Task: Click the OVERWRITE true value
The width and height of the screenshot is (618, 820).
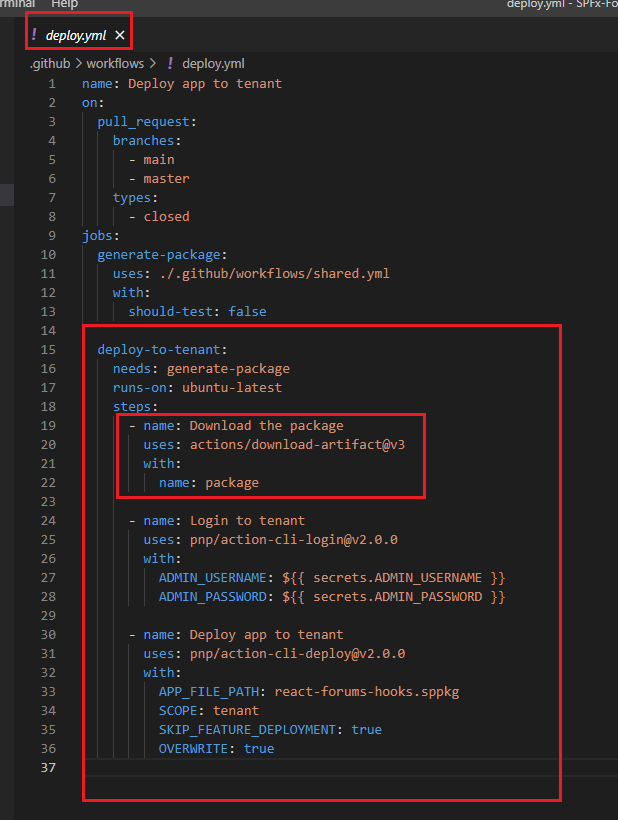Action: coord(258,749)
